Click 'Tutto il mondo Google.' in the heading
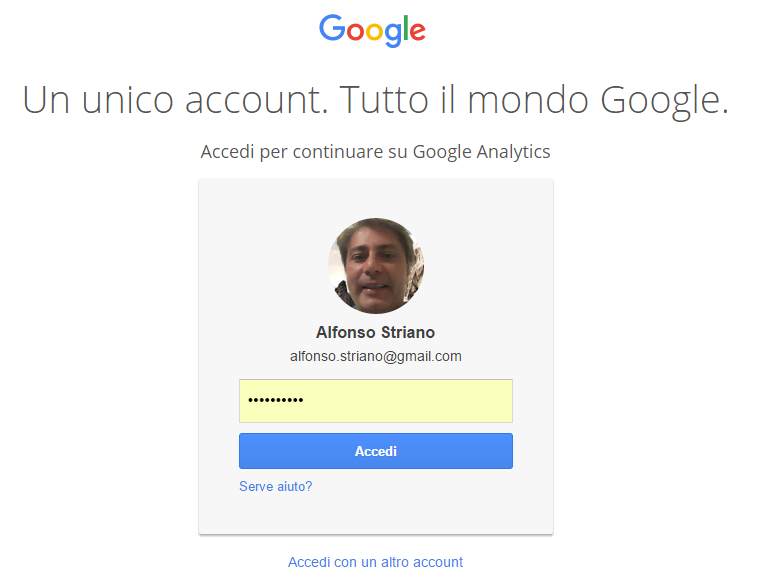 (x=534, y=101)
